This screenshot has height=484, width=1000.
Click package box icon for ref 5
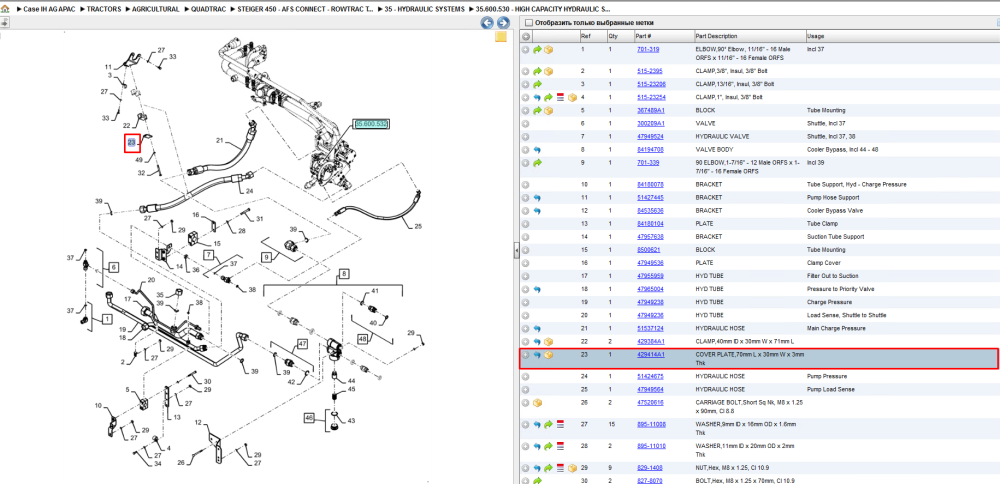point(548,110)
